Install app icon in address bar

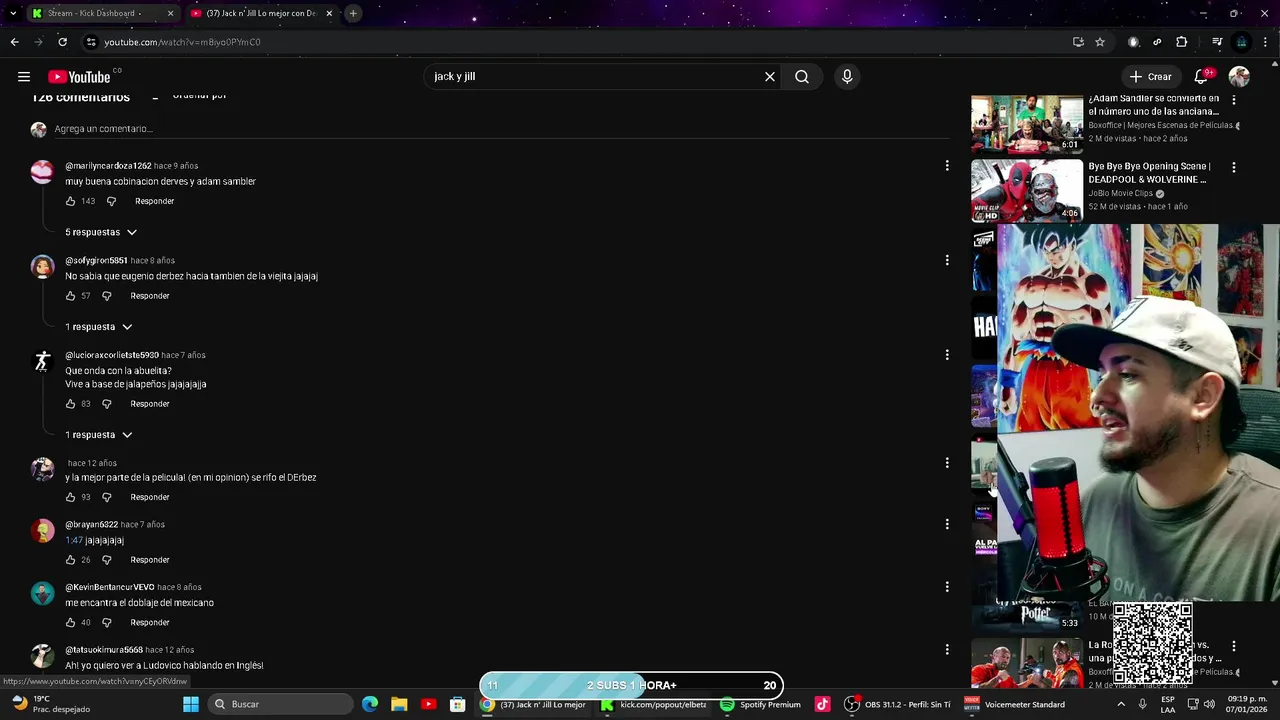(1078, 42)
